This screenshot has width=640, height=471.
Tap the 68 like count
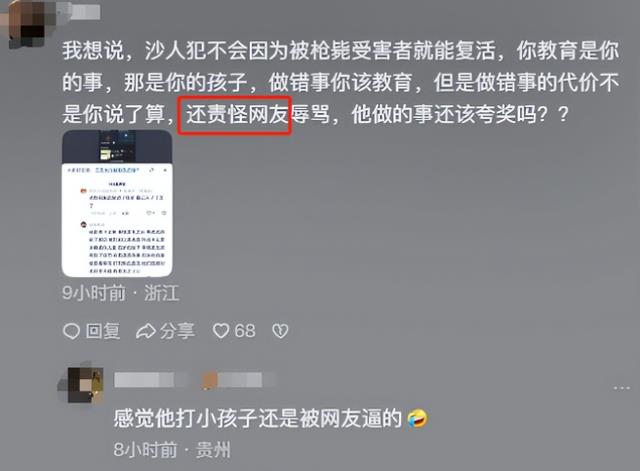point(245,331)
